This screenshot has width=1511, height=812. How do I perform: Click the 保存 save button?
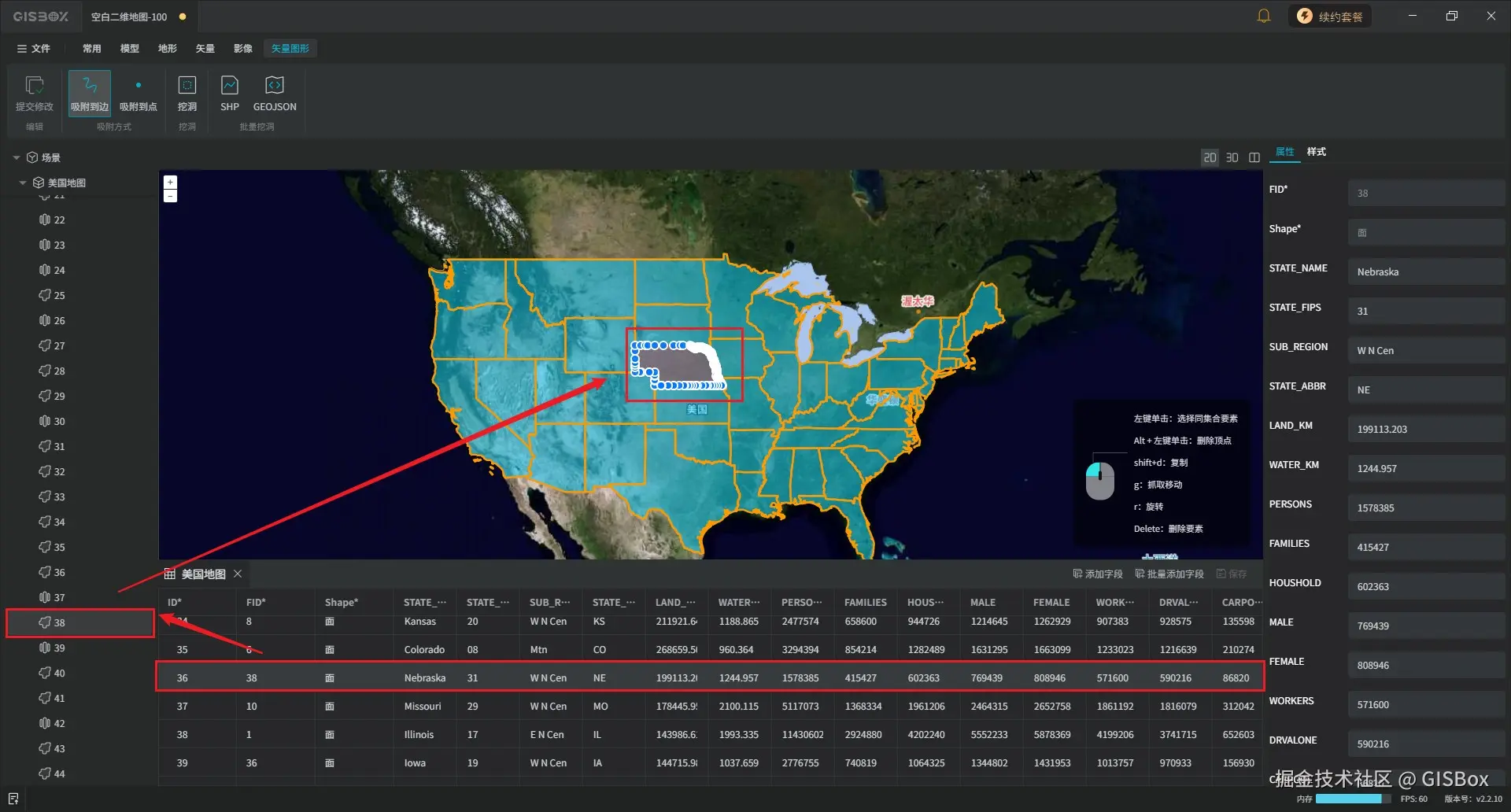point(1232,574)
